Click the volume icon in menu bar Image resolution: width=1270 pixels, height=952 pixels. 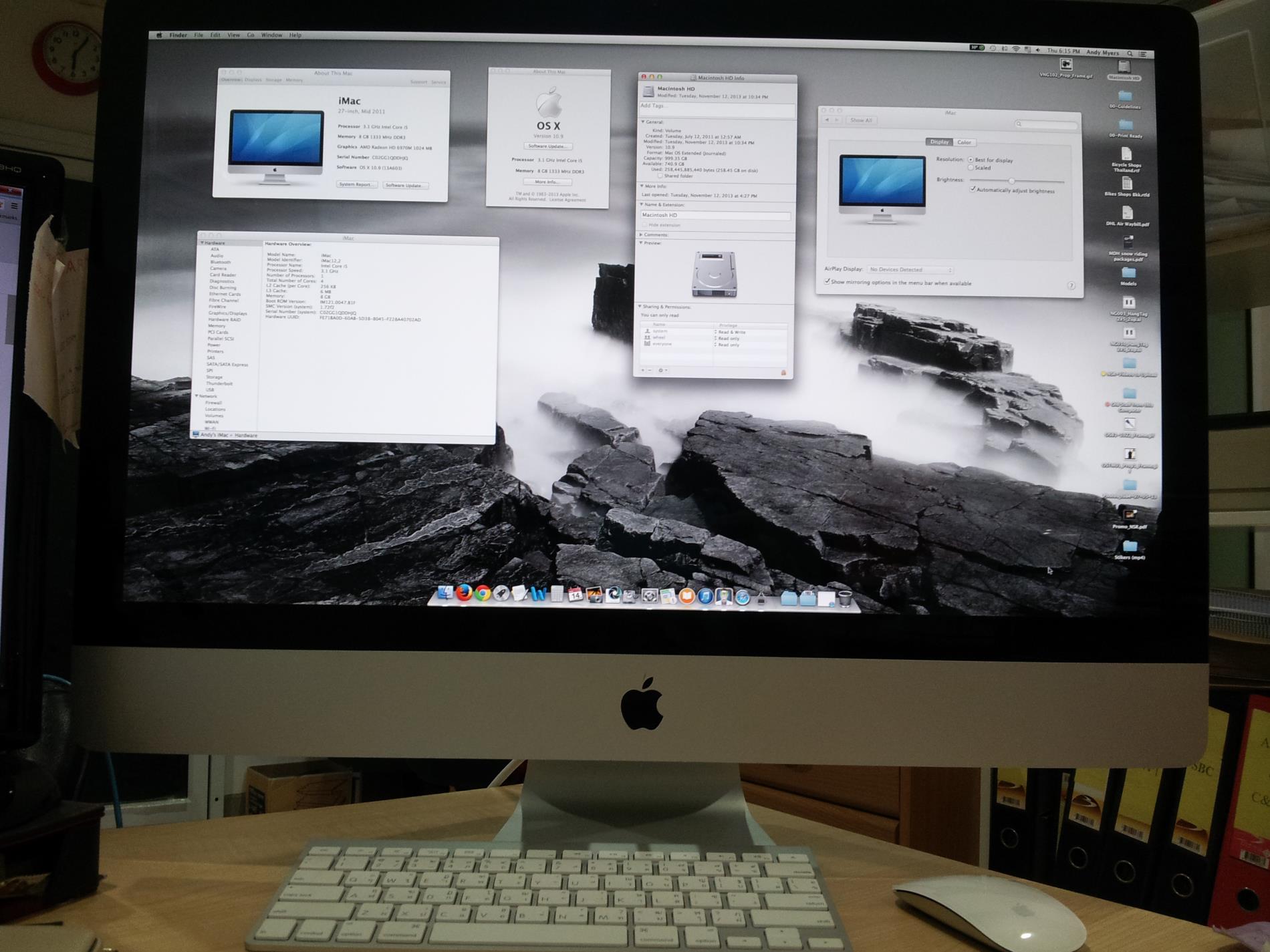tap(1038, 50)
